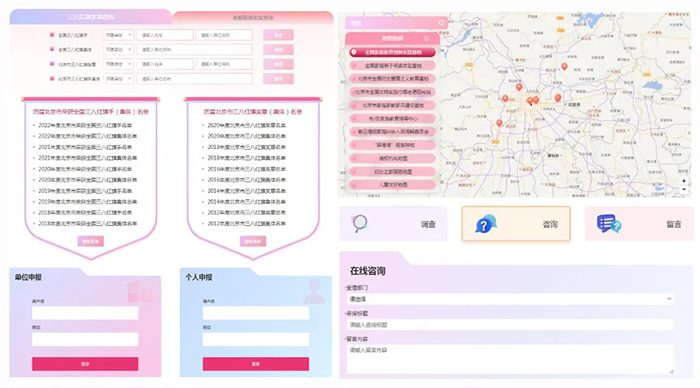Screen dimensions: 700x388
Task: Click the 留言 message board icon
Action: coord(608,223)
